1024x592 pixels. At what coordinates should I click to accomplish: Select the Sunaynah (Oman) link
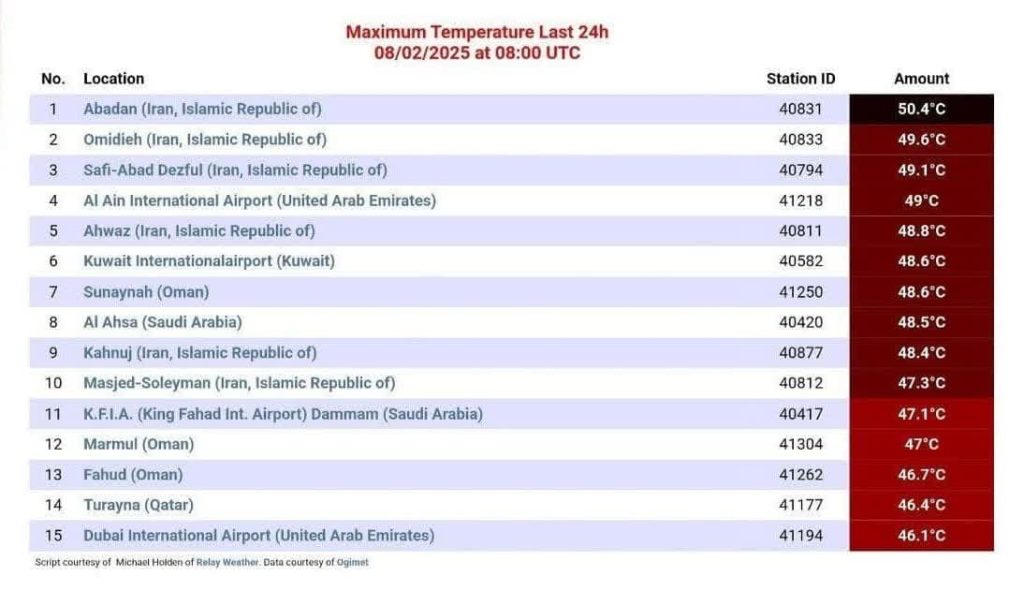[146, 292]
